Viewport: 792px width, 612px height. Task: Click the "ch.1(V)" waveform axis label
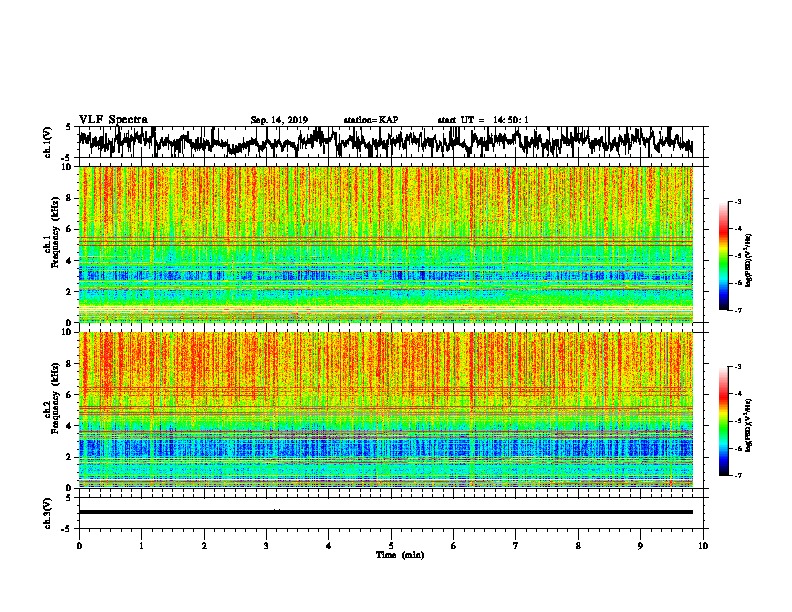[x=48, y=142]
